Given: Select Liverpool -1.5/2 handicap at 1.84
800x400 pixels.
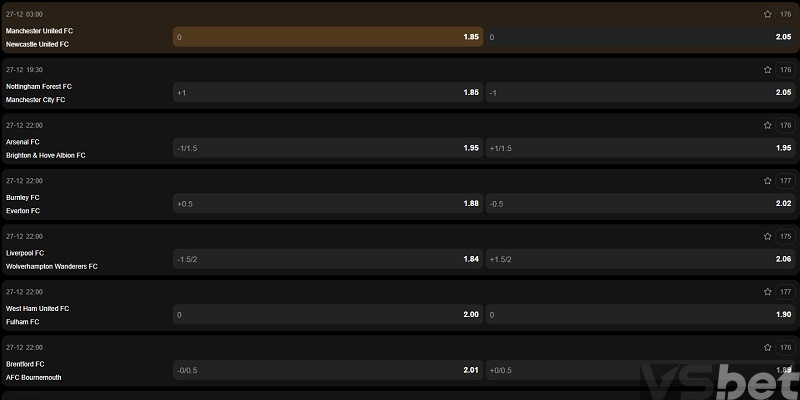Looking at the screenshot, I should [x=327, y=259].
